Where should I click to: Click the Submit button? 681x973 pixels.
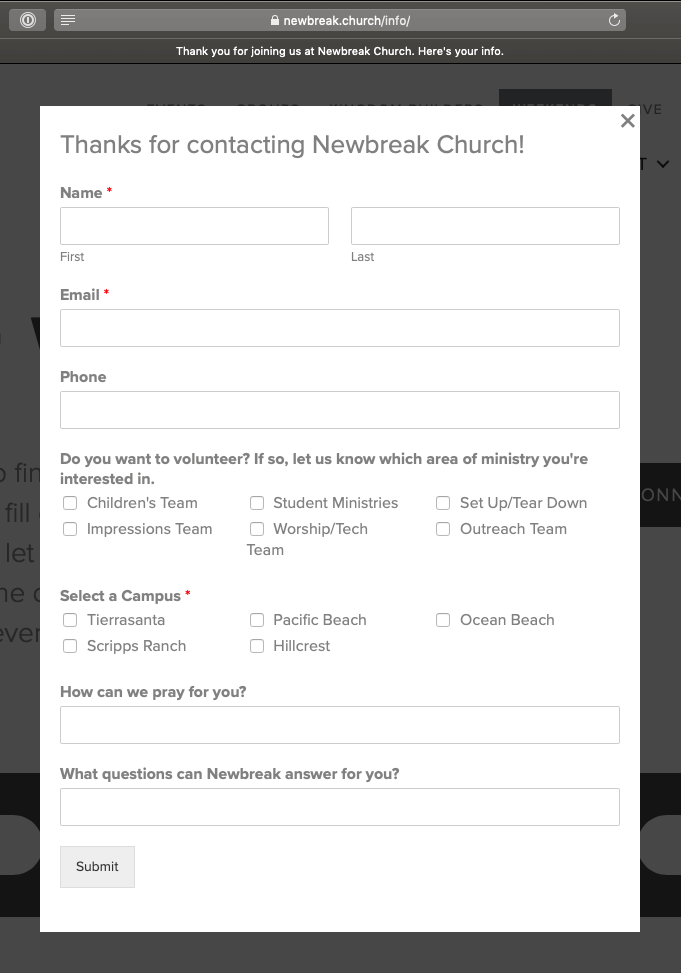(97, 866)
